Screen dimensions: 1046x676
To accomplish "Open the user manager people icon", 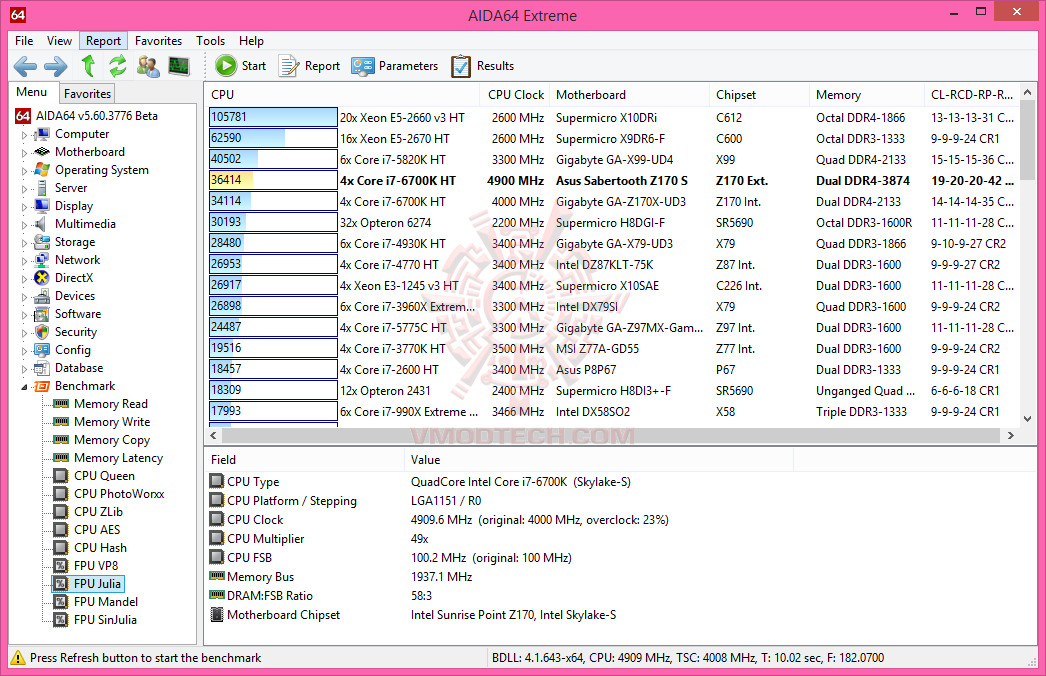I will [x=148, y=66].
